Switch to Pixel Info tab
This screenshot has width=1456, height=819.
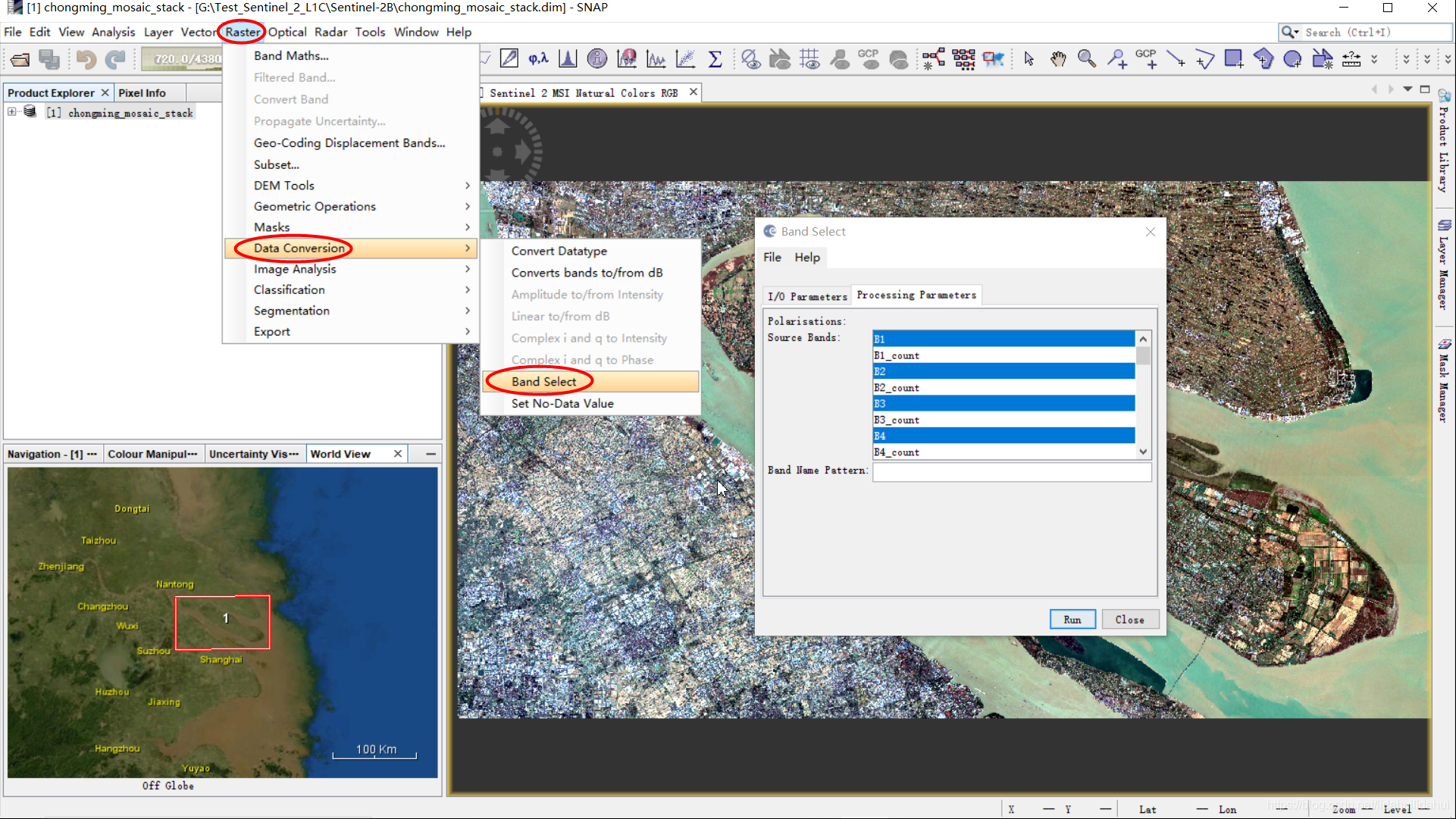(x=142, y=92)
